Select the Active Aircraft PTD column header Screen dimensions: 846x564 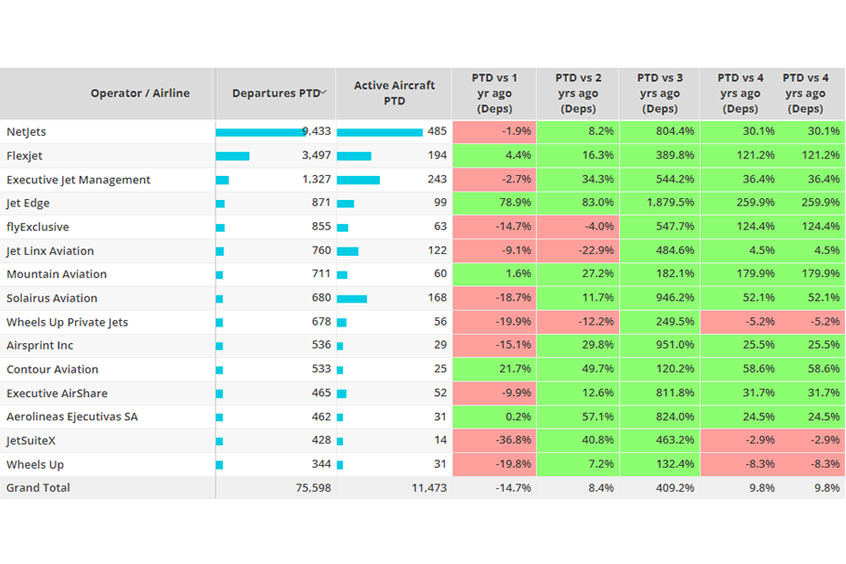click(394, 93)
